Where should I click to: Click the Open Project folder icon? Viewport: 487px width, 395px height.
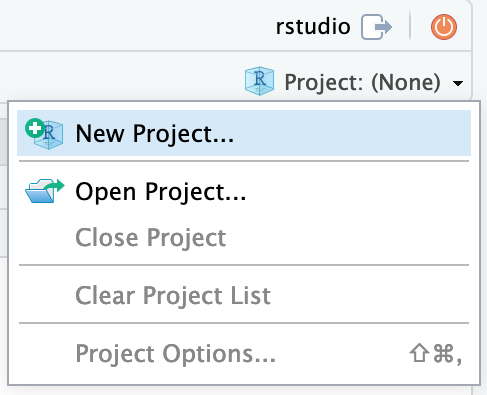(x=45, y=191)
